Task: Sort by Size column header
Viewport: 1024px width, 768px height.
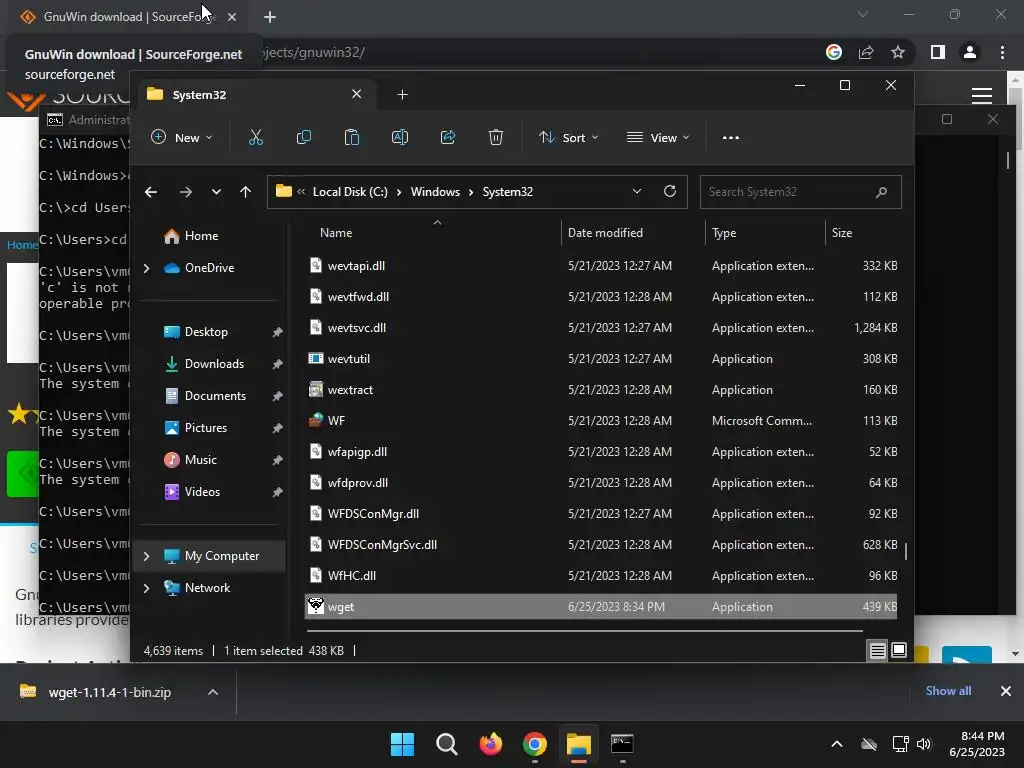Action: point(842,233)
